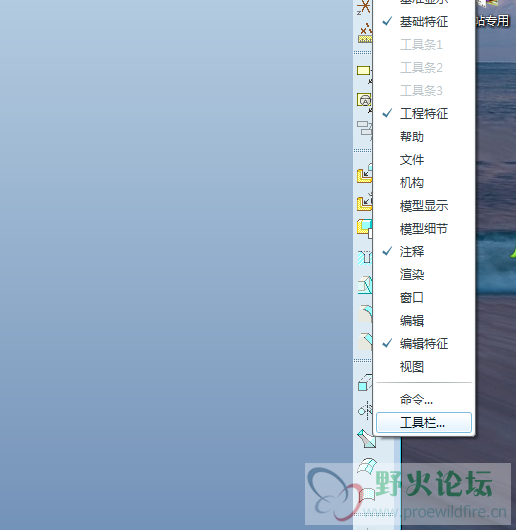
Task: Enable the 模型显示 toolbar
Action: (x=423, y=206)
